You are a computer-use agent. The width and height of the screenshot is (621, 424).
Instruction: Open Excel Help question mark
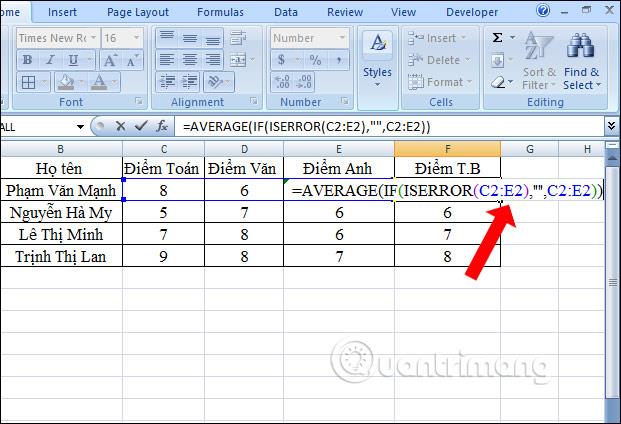coord(543,10)
